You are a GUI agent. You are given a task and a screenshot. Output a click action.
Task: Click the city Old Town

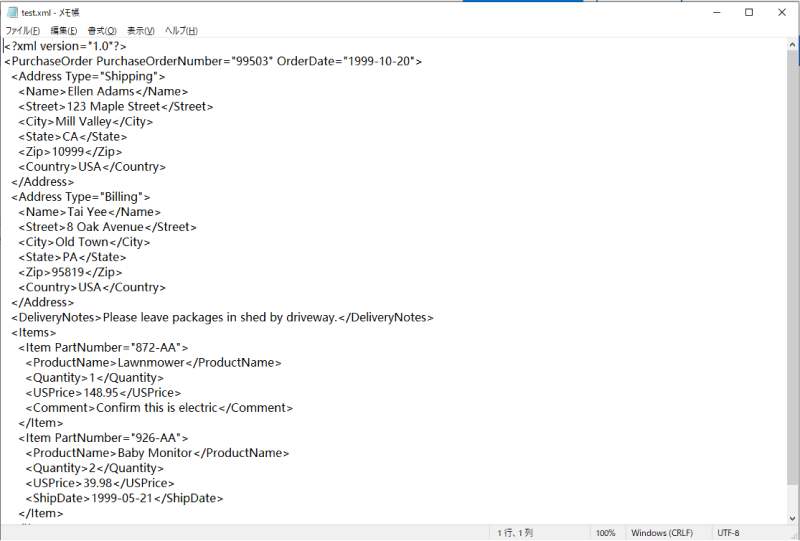[x=82, y=242]
